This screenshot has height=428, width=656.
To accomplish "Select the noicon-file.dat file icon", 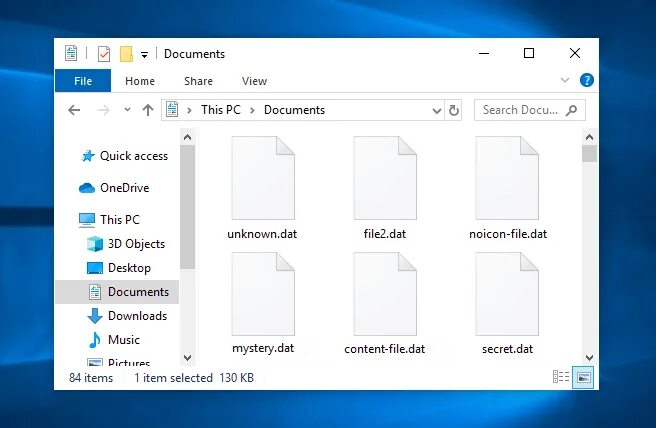I will pos(507,178).
